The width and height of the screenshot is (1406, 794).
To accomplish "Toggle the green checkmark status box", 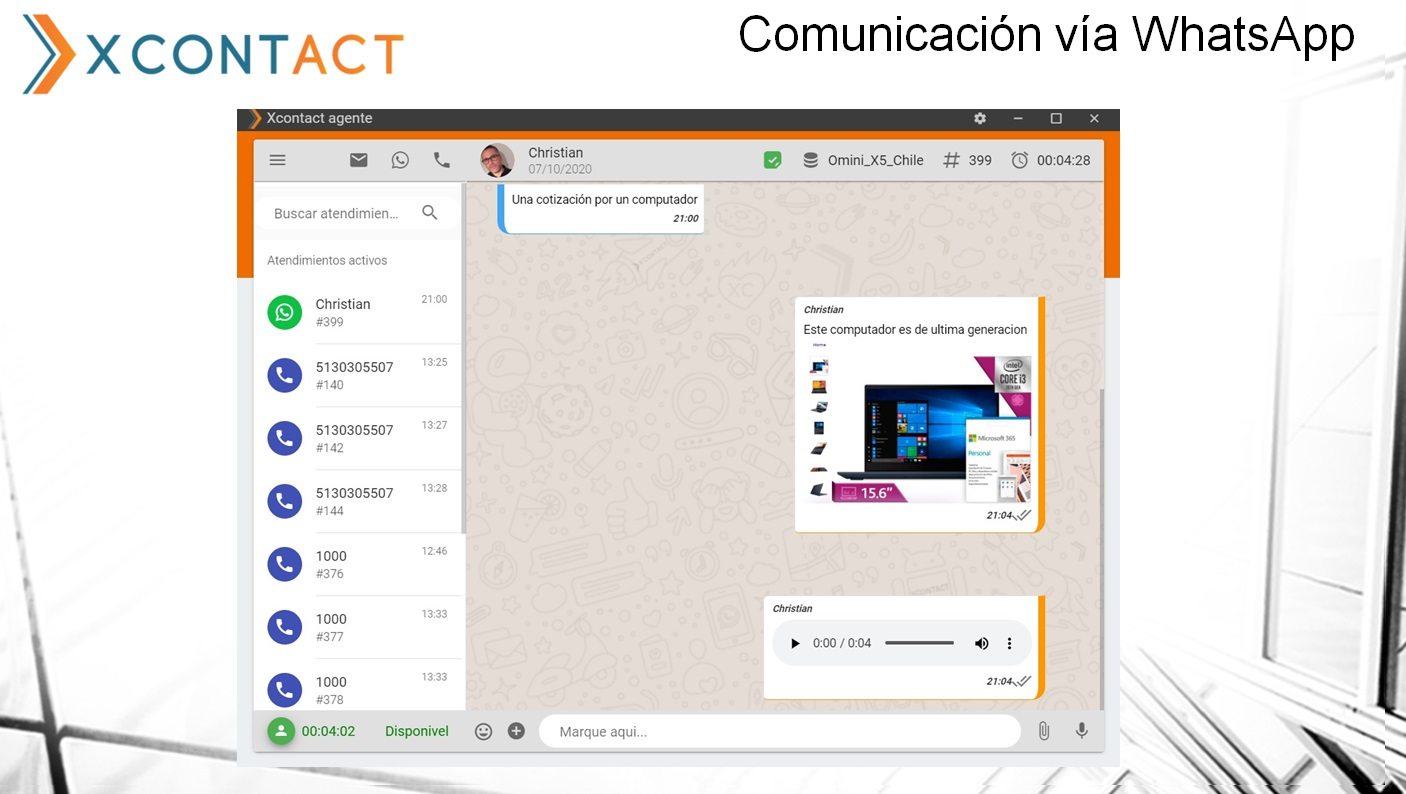I will click(x=772, y=160).
